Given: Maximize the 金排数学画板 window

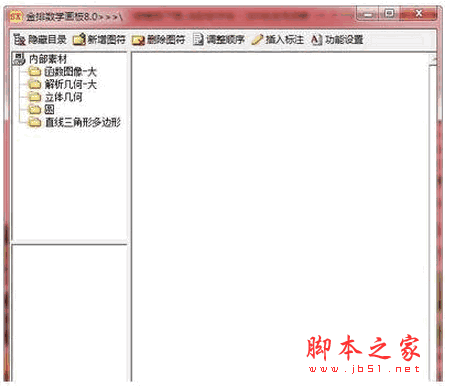Looking at the screenshot, I should (389, 14).
